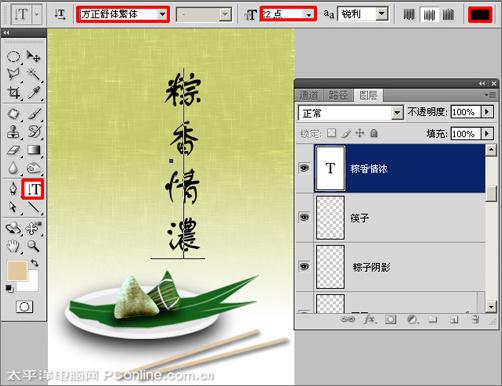The width and height of the screenshot is (502, 386).
Task: Toggle Quick Mask mode
Action: 24,306
